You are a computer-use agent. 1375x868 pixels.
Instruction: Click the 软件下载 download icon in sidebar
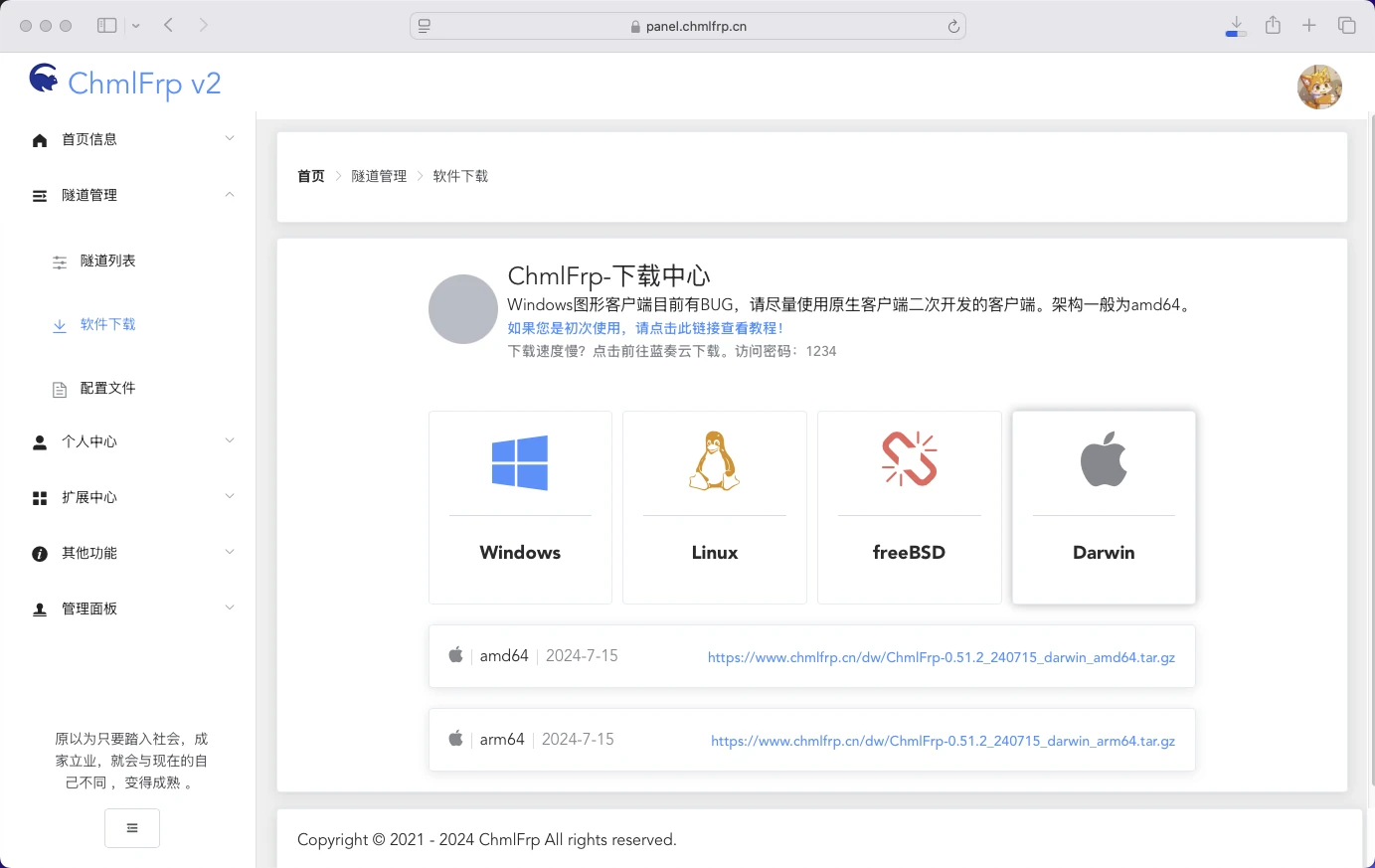(59, 324)
